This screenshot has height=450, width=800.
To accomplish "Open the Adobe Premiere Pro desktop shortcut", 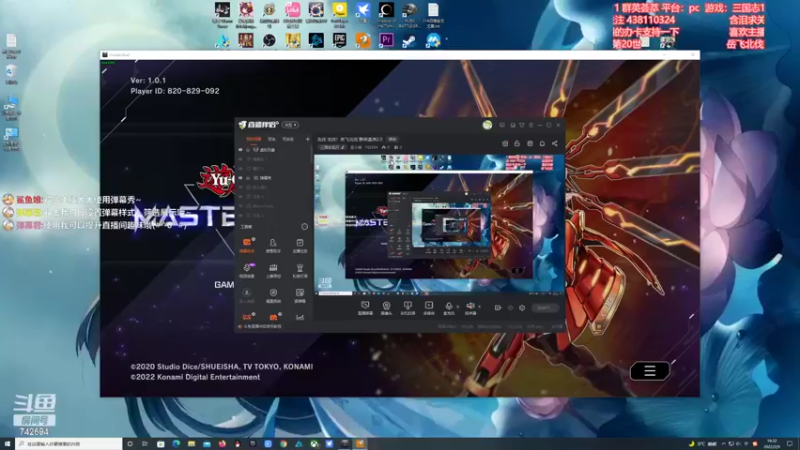I will pos(386,40).
